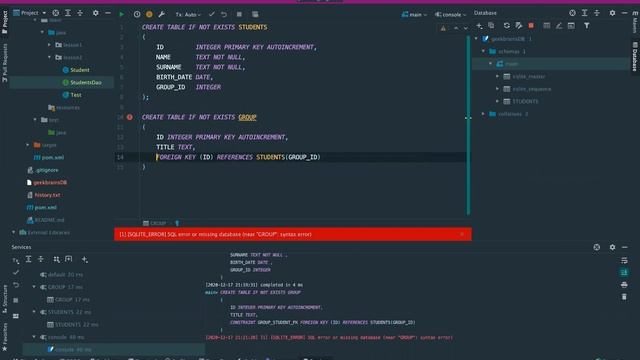Collapse the schemas folder in Database tree
This screenshot has height=360, width=640.
click(483, 51)
